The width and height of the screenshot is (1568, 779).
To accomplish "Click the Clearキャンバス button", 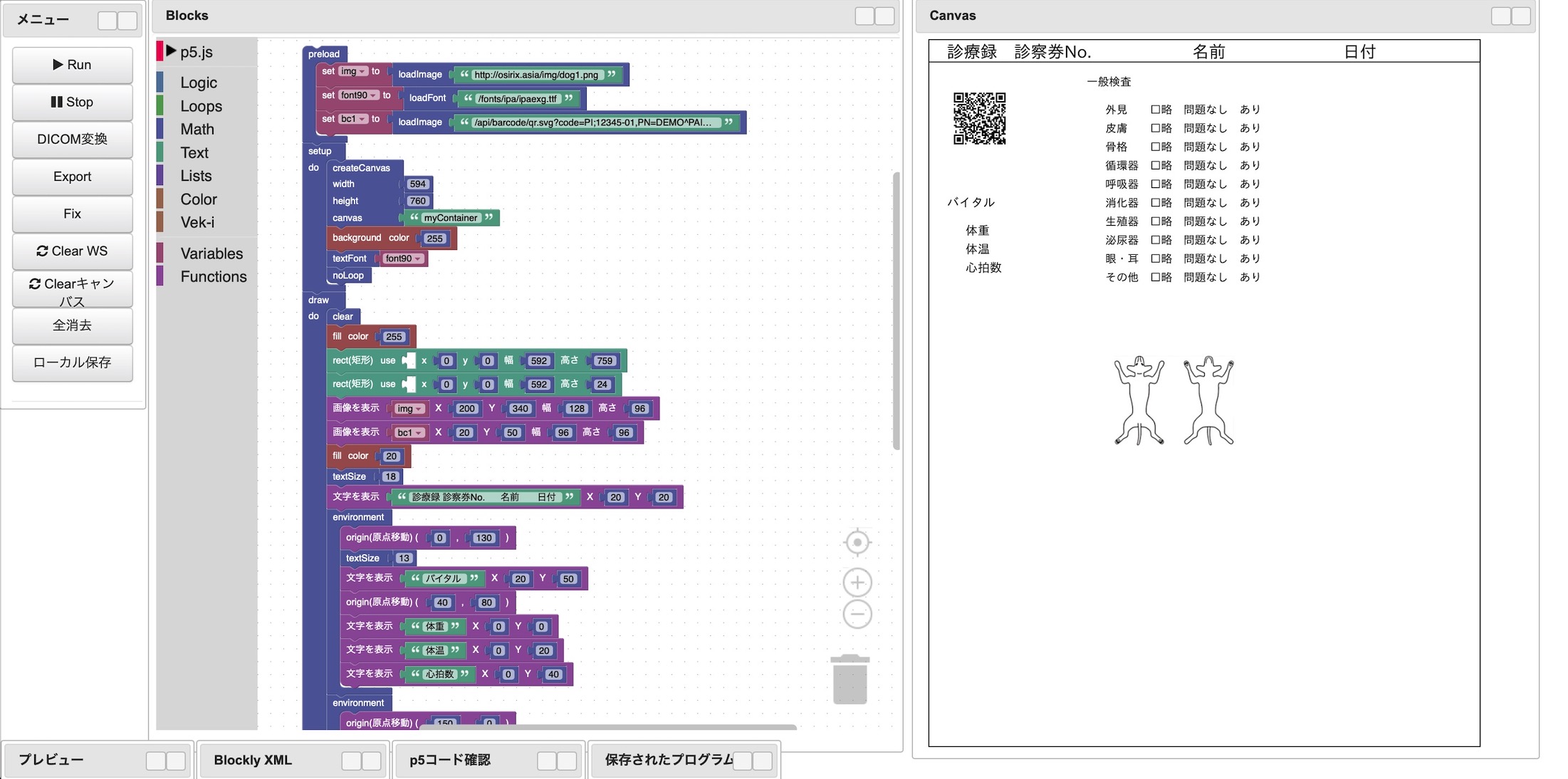I will [x=73, y=289].
